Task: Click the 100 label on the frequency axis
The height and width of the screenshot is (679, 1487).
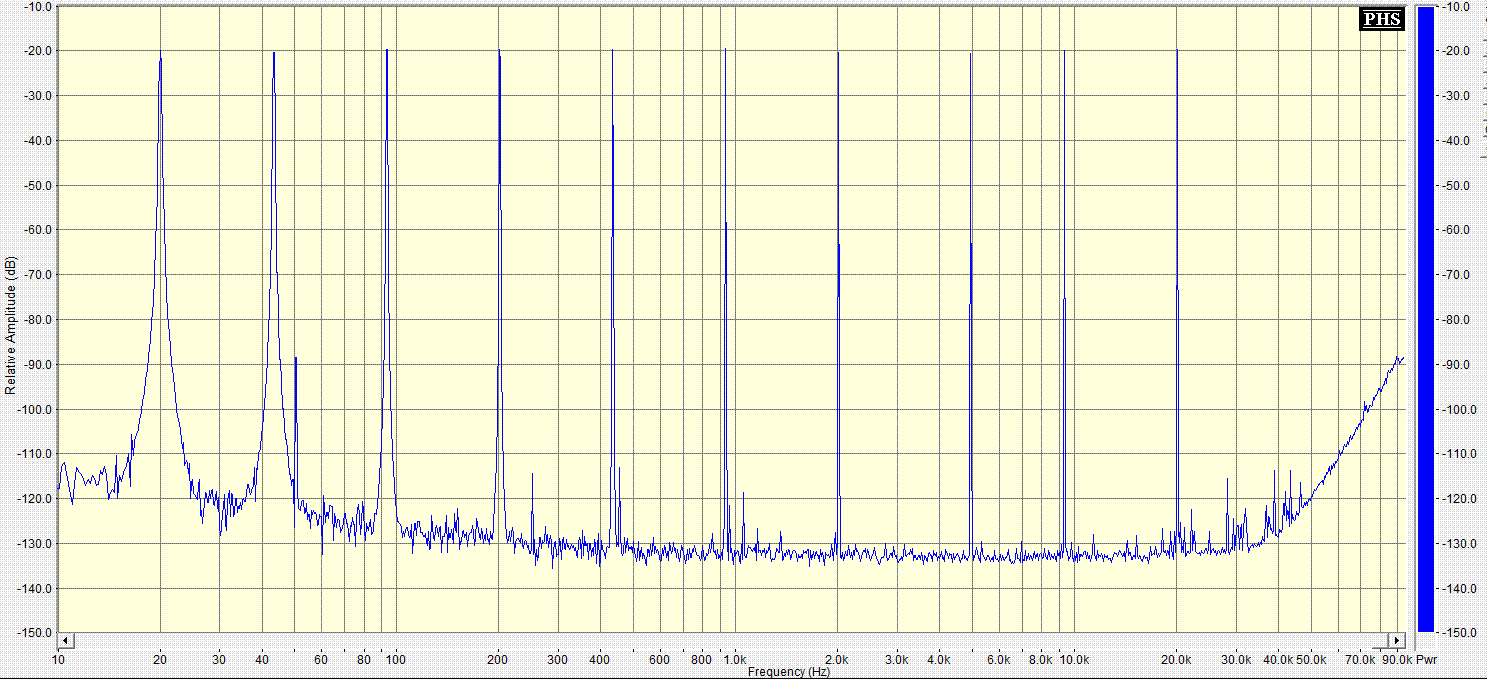Action: coord(396,660)
